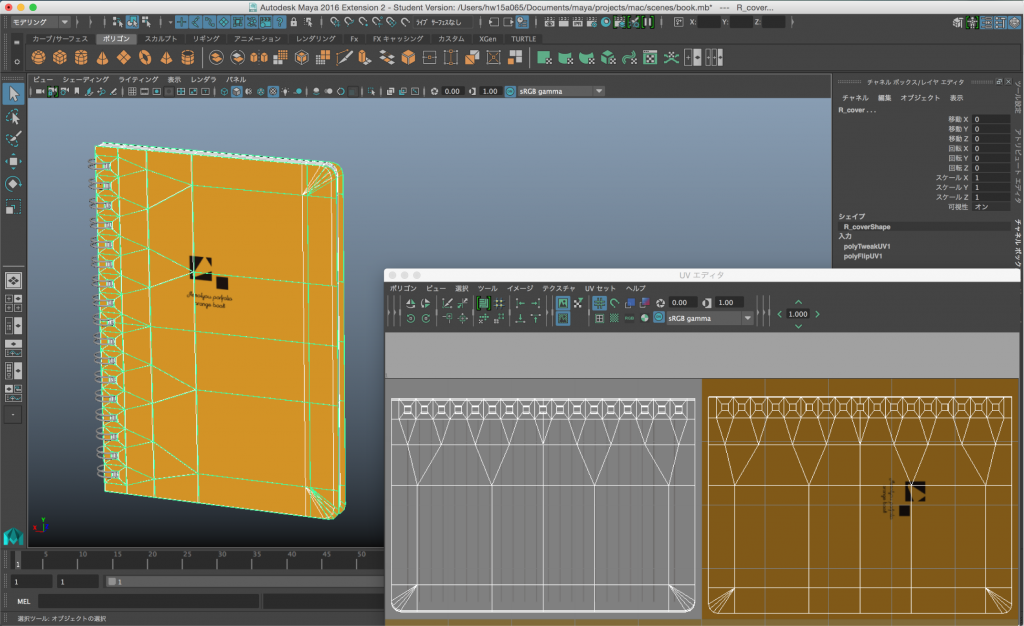
Task: Open Modeling Toolkit icon at top right
Action: [x=957, y=22]
